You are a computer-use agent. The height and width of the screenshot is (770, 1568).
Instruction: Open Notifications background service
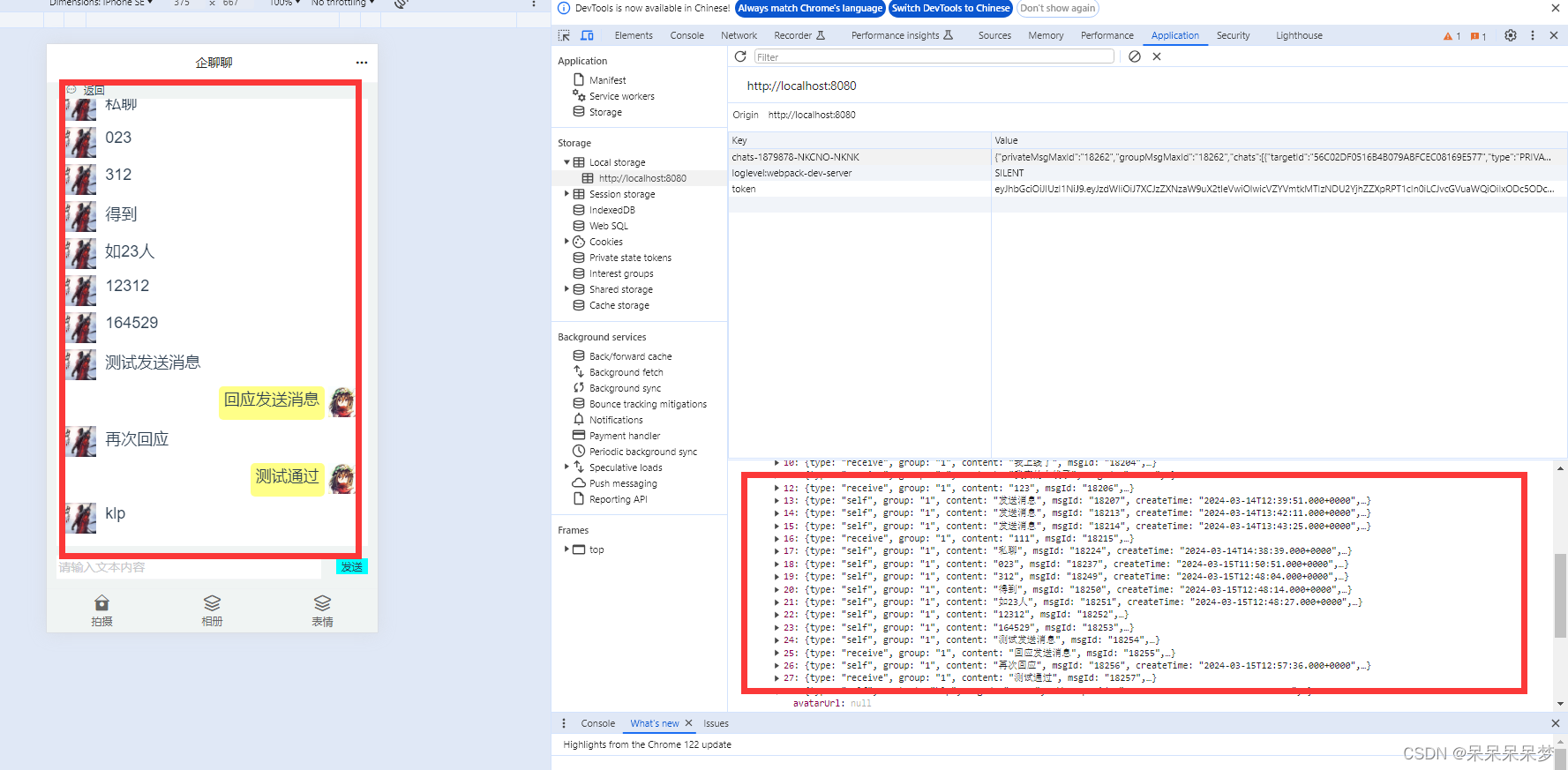click(616, 420)
